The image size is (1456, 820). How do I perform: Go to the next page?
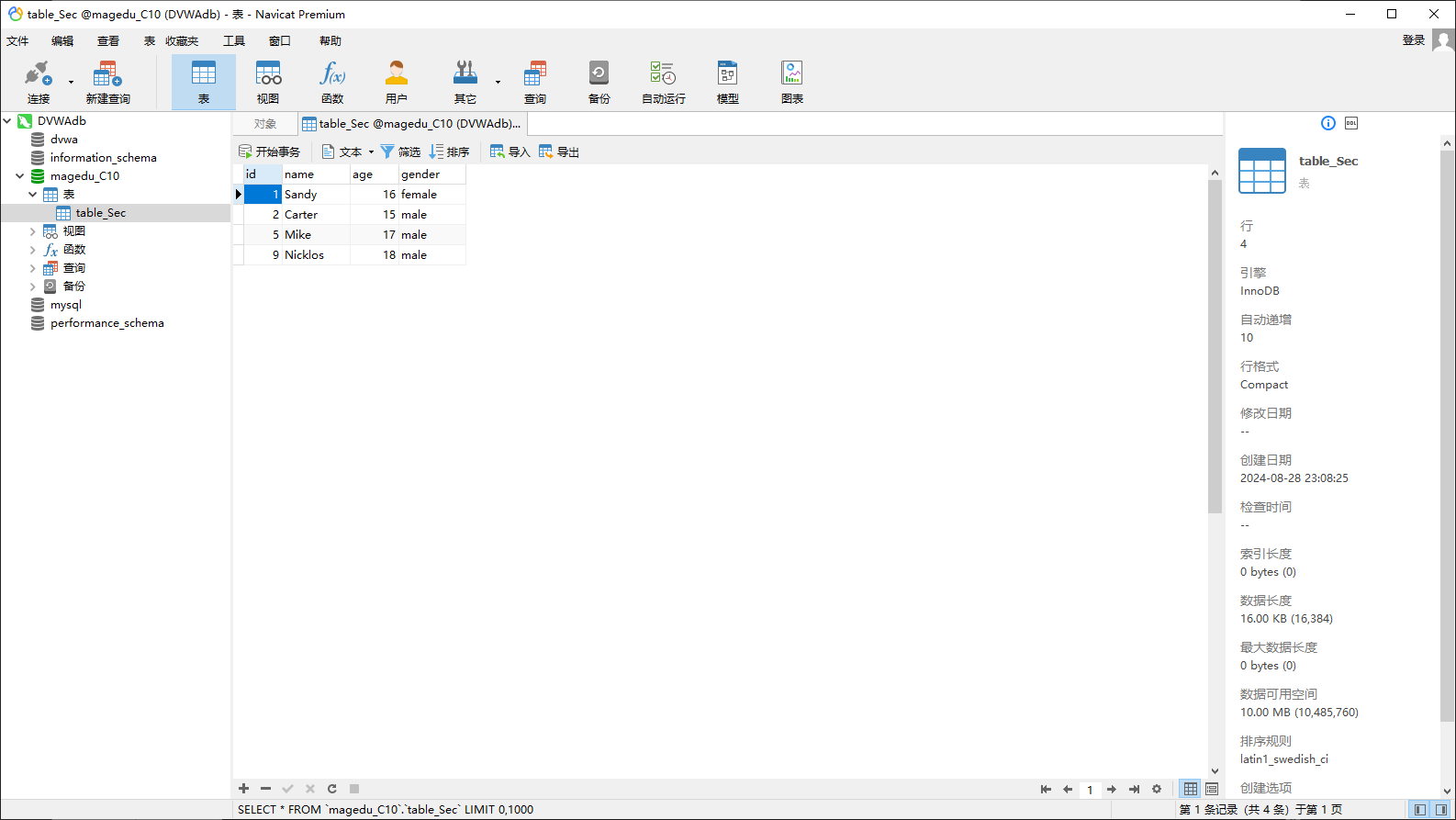[1112, 789]
